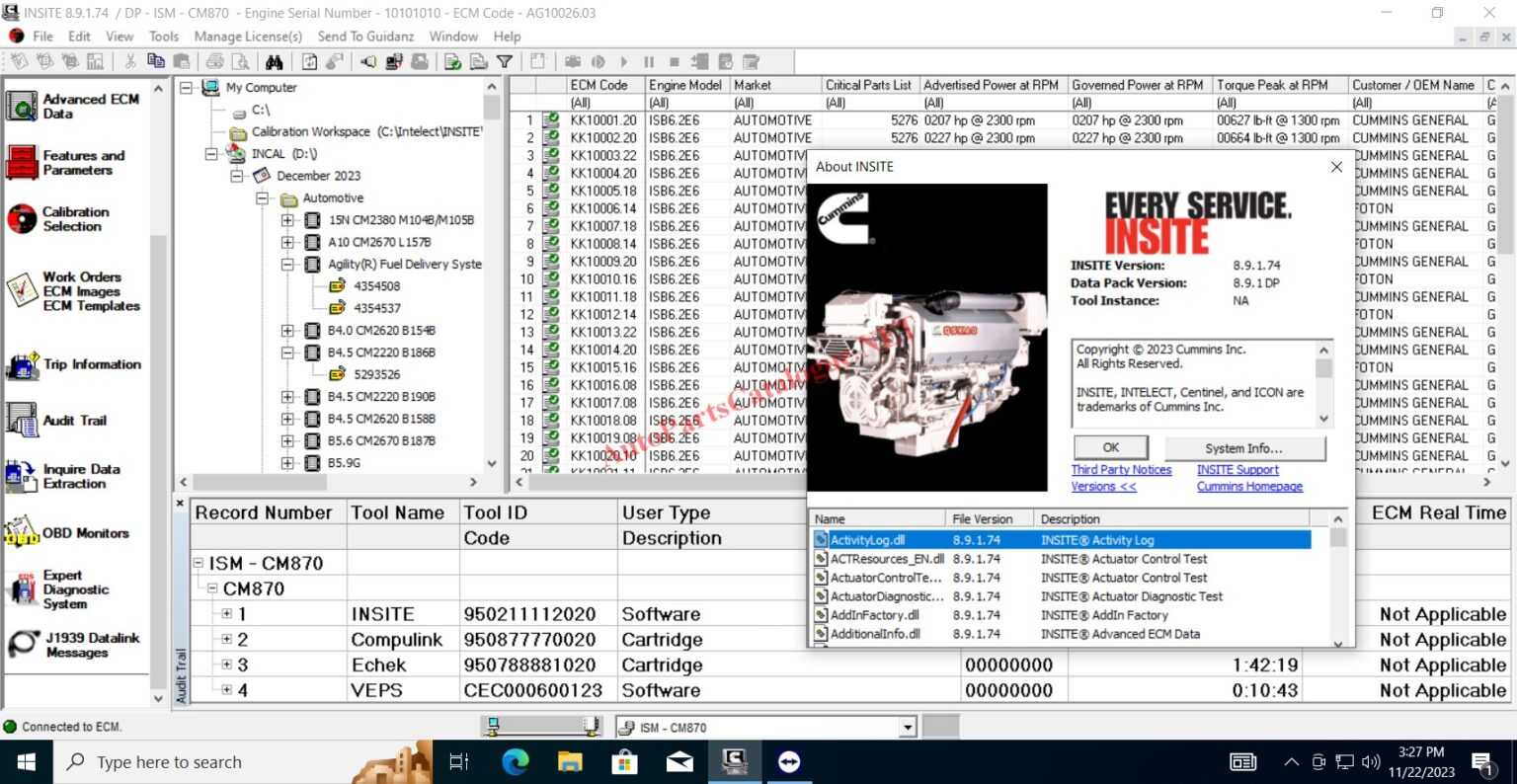1517x784 pixels.
Task: Click the Pause toolbar icon
Action: (649, 61)
